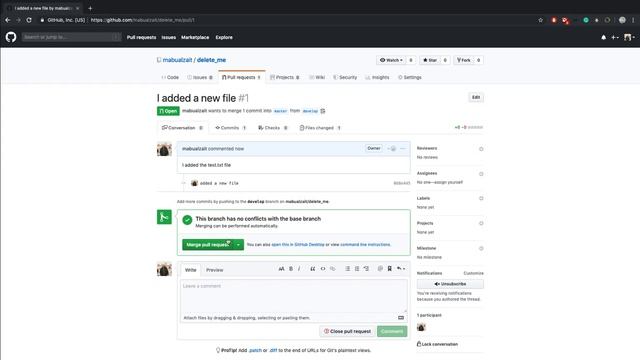This screenshot has height=360, width=640.
Task: Switch to the repo Settings tab
Action: pos(410,77)
